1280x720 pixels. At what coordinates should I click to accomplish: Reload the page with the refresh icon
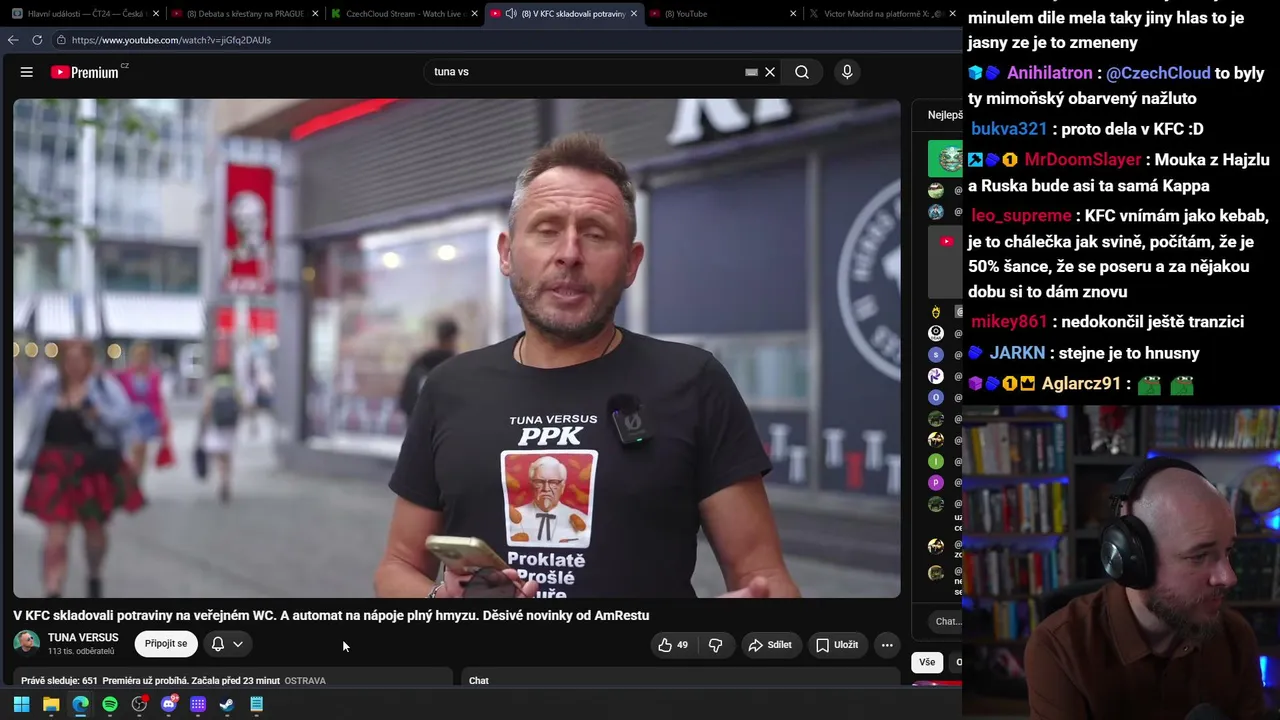click(x=37, y=40)
